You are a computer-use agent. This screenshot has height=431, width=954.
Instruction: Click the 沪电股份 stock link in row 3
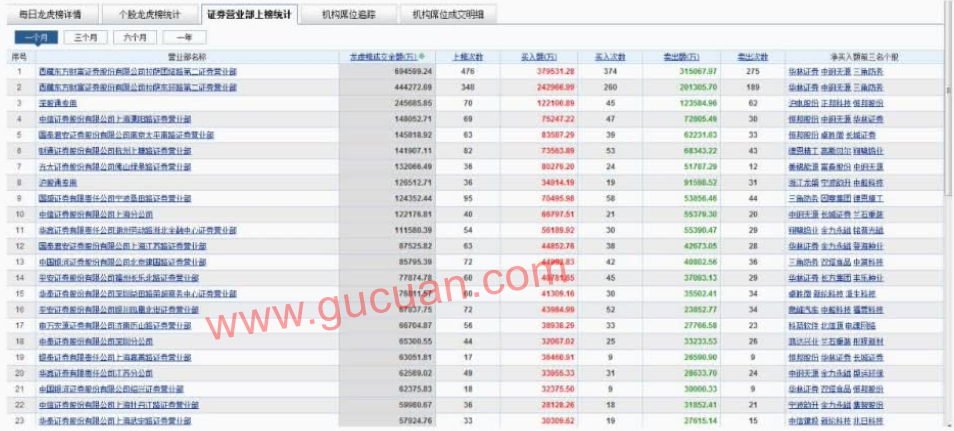(x=800, y=103)
